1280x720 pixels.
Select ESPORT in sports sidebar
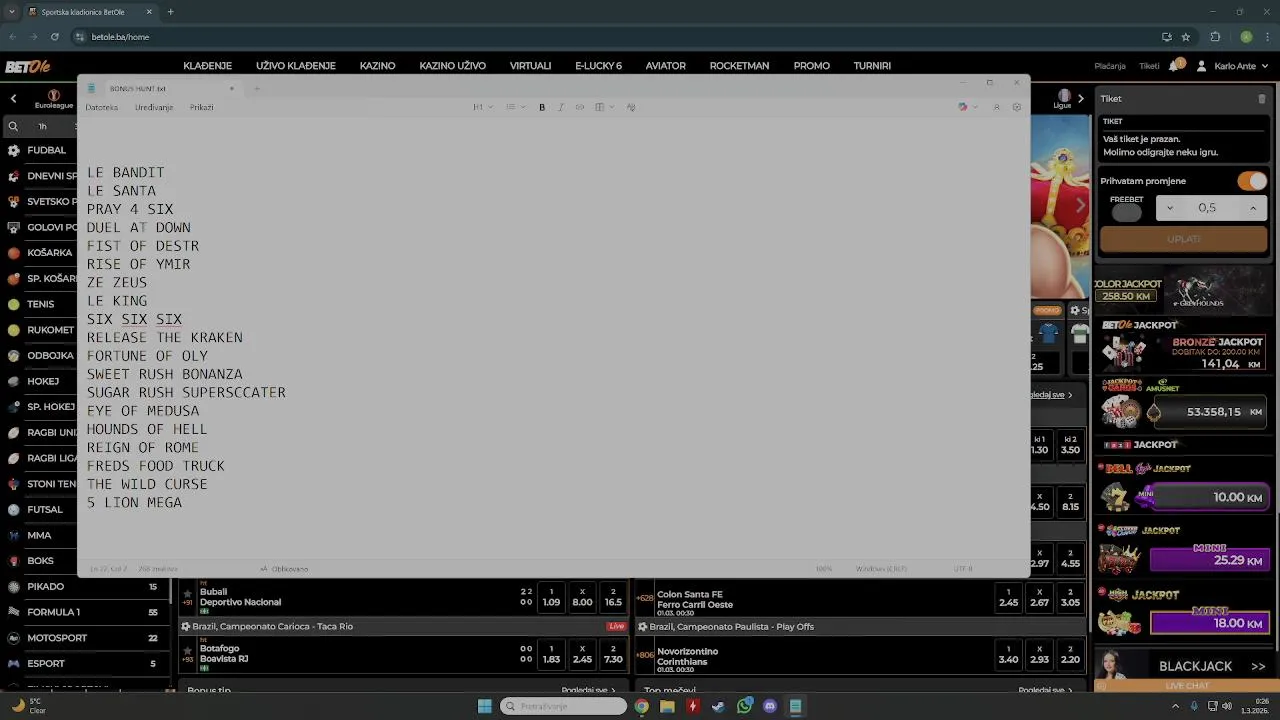coord(46,663)
